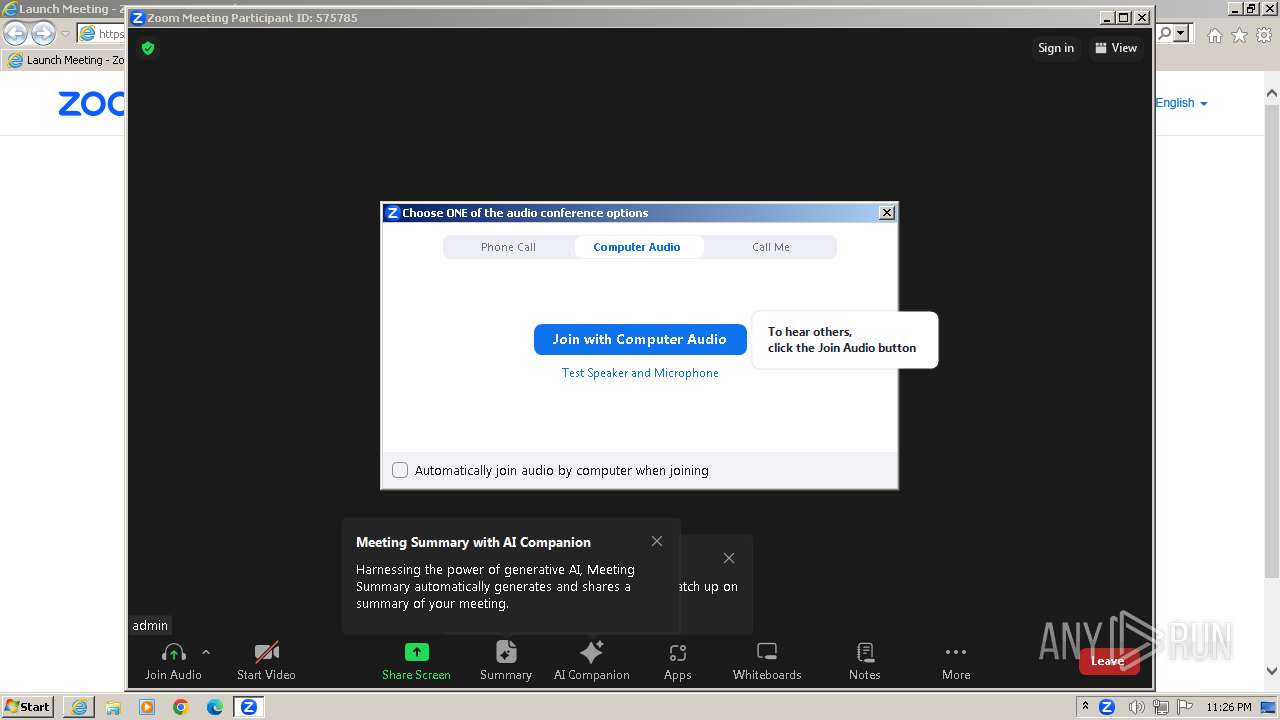The image size is (1280, 720).
Task: Launch AI Companion from the toolbar
Action: tap(592, 661)
